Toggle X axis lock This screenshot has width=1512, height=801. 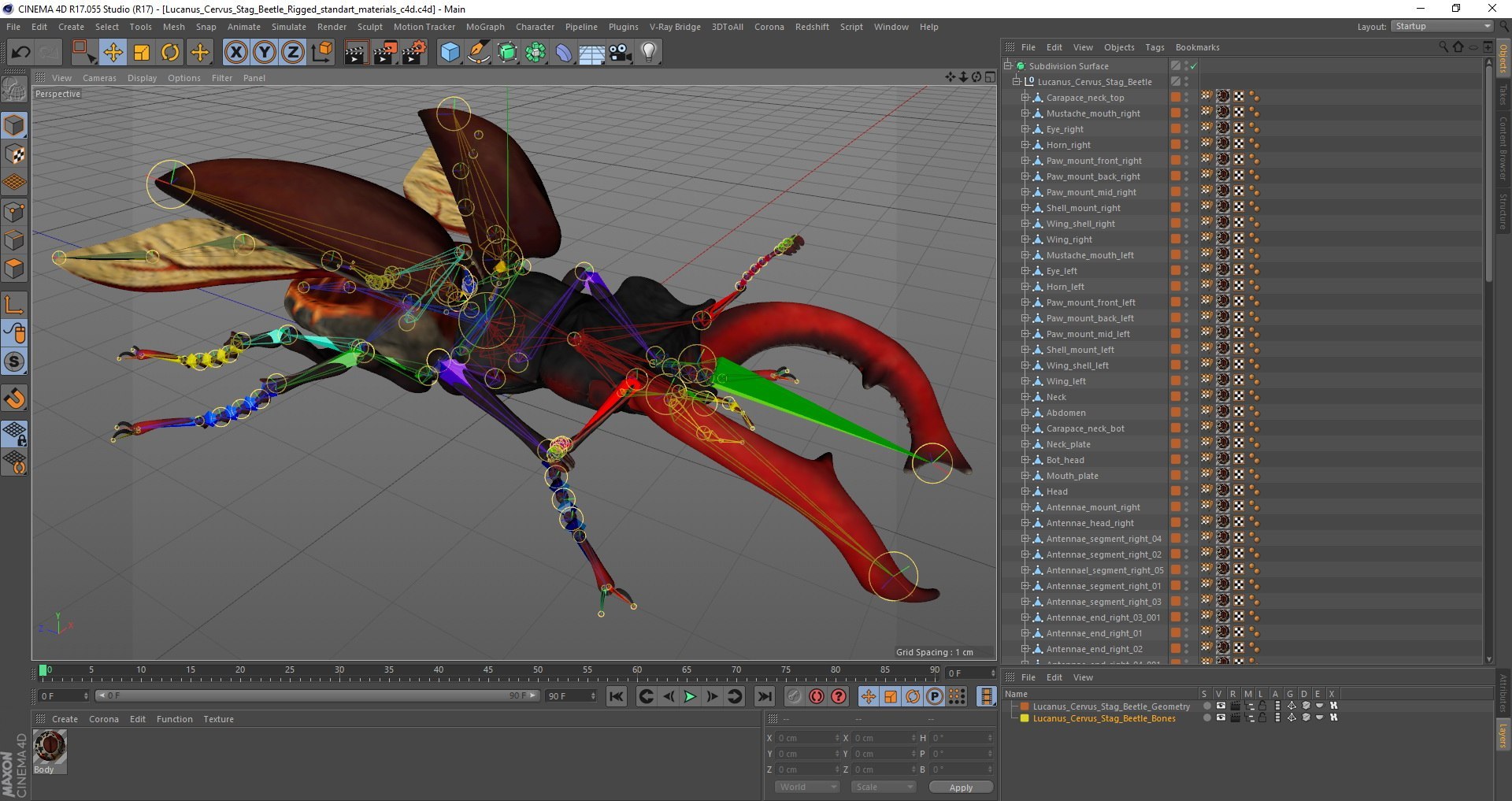(x=235, y=53)
